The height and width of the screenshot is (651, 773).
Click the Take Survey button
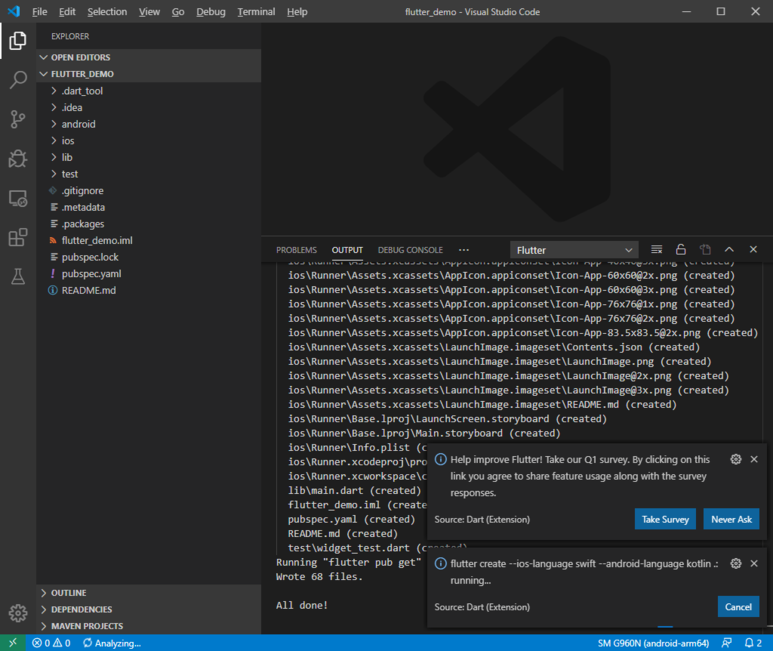(665, 519)
